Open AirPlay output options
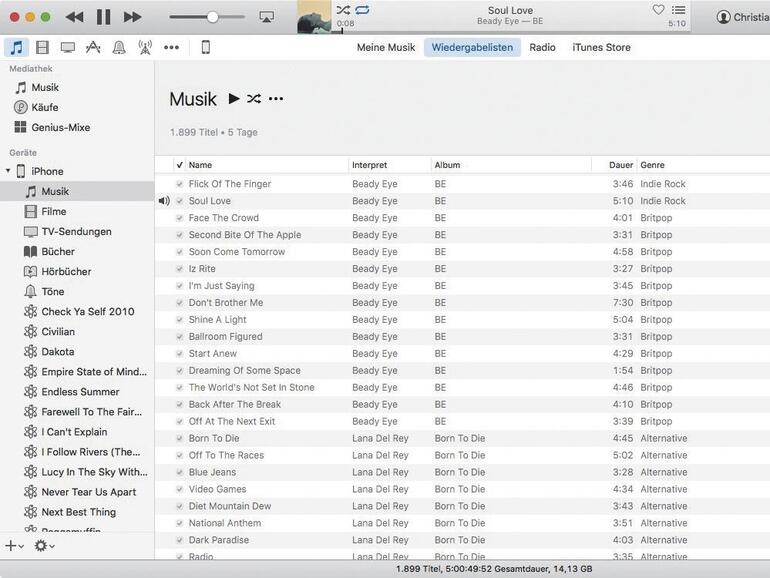 [x=266, y=17]
